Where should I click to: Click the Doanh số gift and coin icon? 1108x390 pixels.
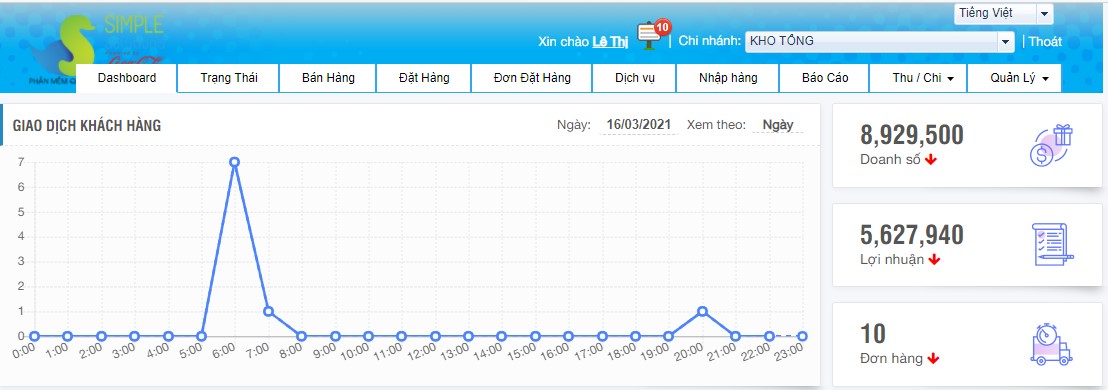coord(1051,145)
